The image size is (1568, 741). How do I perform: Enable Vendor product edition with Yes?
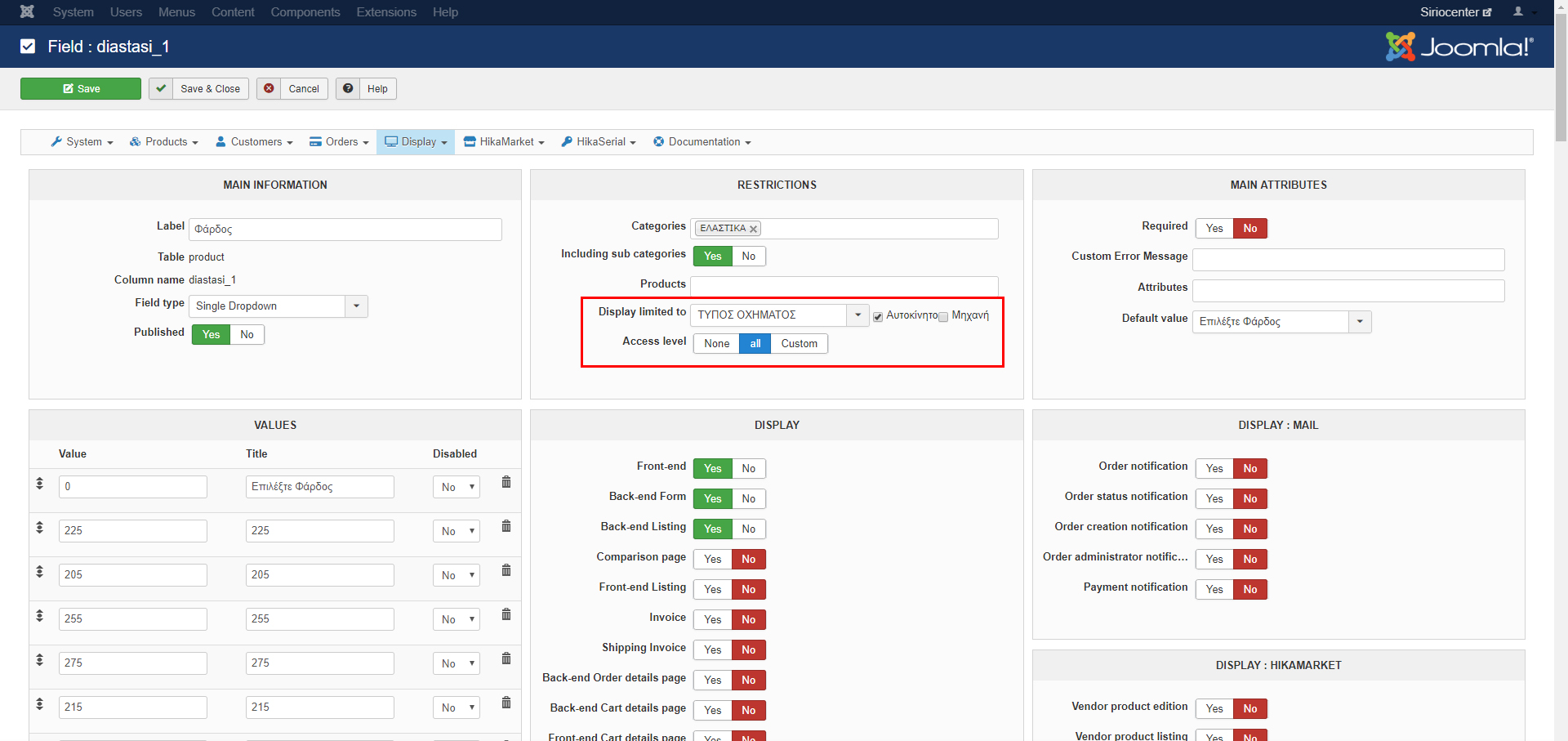click(1214, 709)
